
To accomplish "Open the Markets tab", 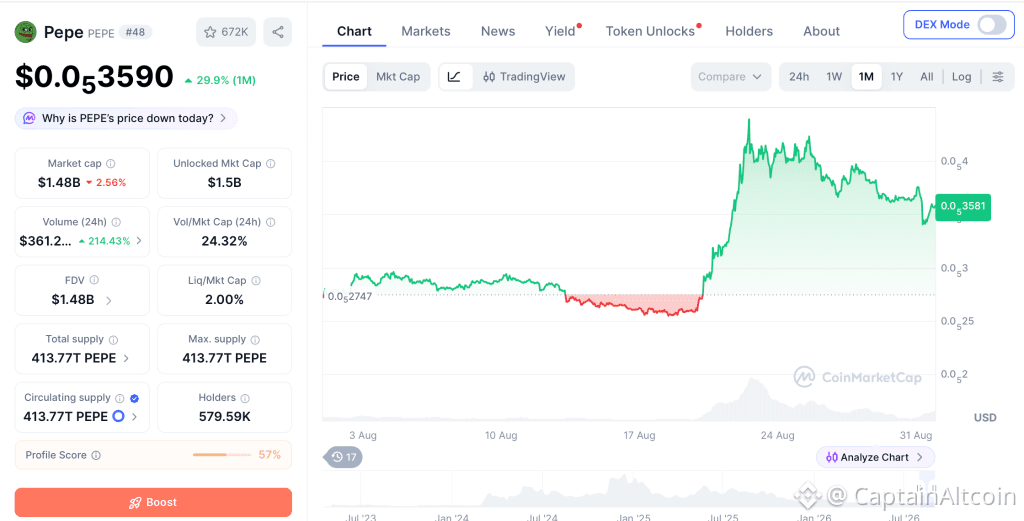I will click(x=426, y=31).
